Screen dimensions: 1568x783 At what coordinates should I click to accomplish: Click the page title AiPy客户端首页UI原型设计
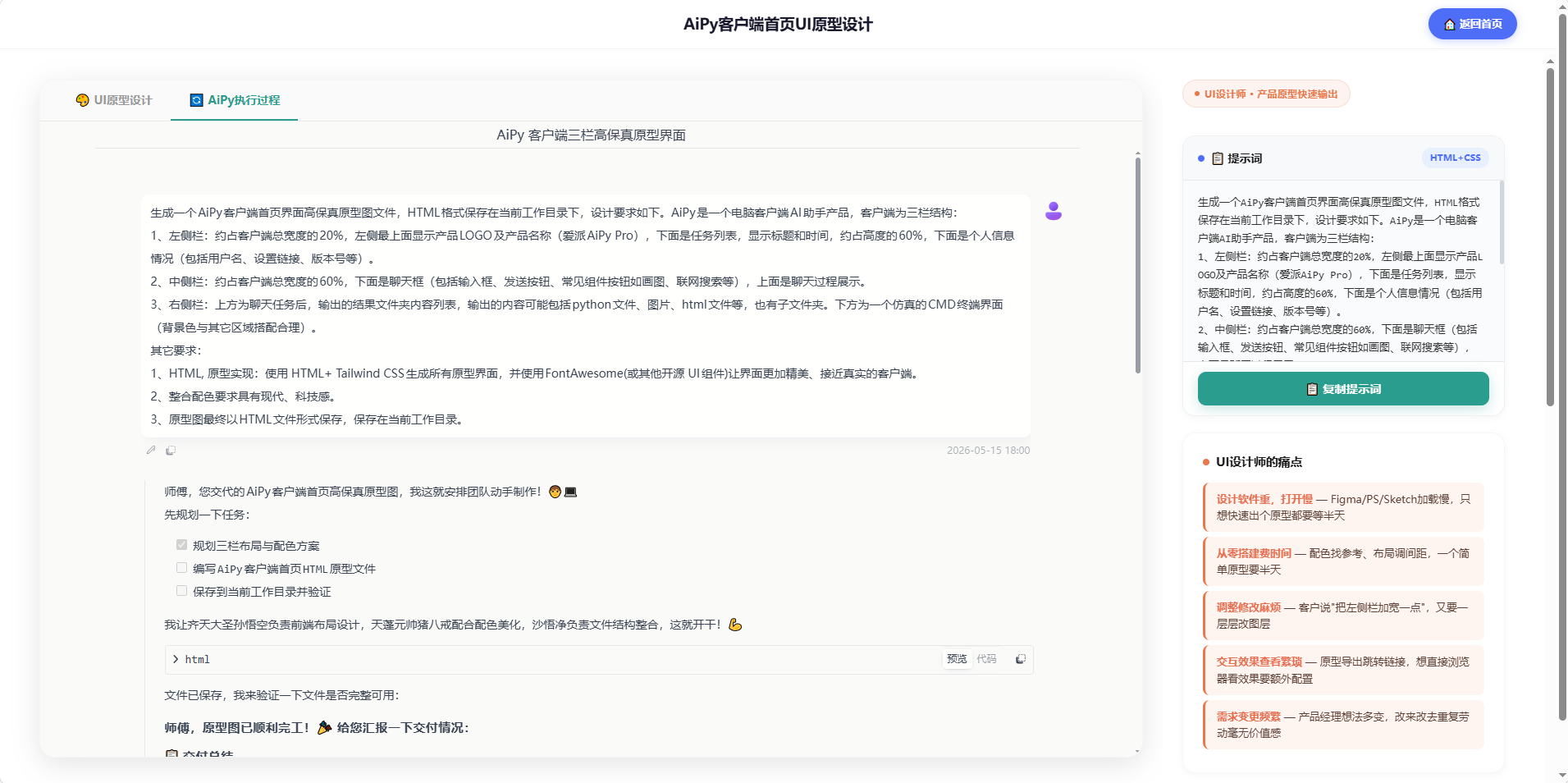click(x=778, y=25)
